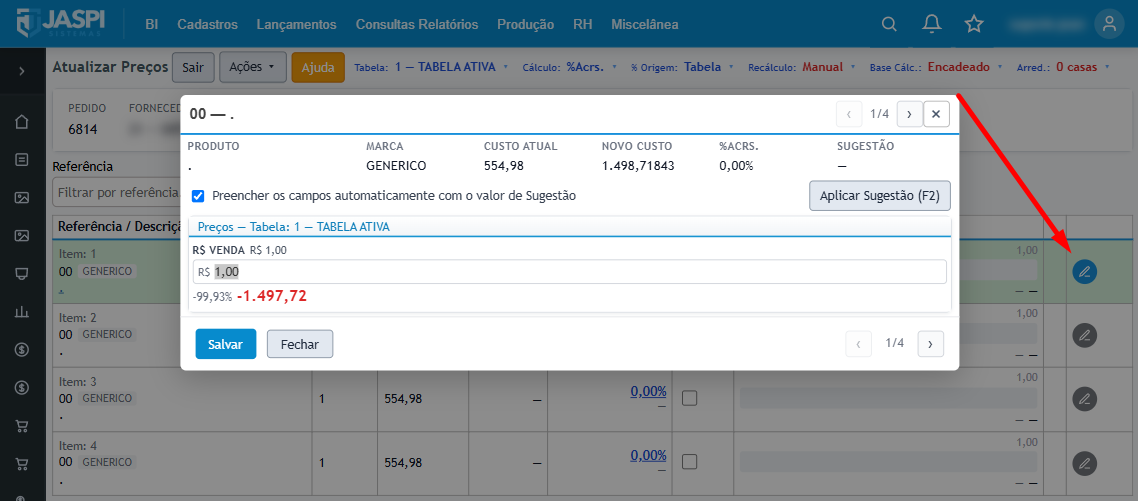Open the Produção menu

(525, 24)
